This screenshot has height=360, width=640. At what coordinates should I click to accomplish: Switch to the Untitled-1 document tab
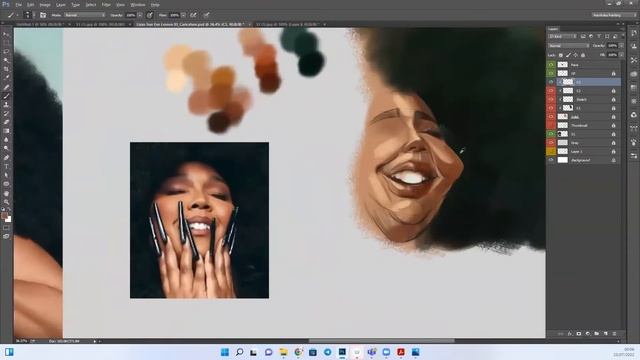(40, 24)
